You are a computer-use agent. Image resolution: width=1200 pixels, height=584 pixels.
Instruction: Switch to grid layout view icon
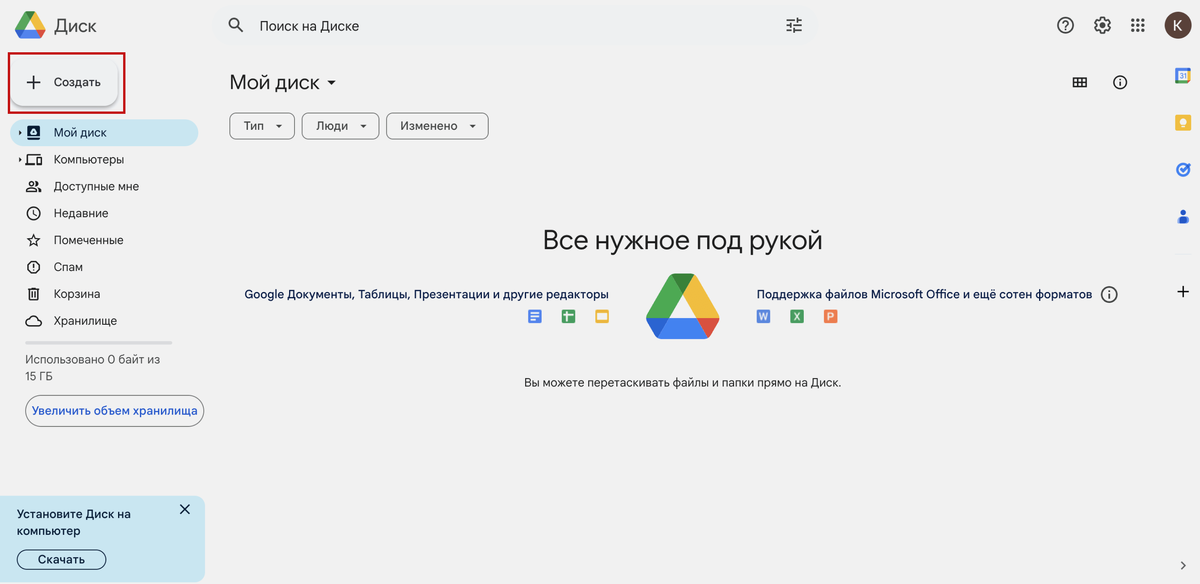[x=1079, y=83]
